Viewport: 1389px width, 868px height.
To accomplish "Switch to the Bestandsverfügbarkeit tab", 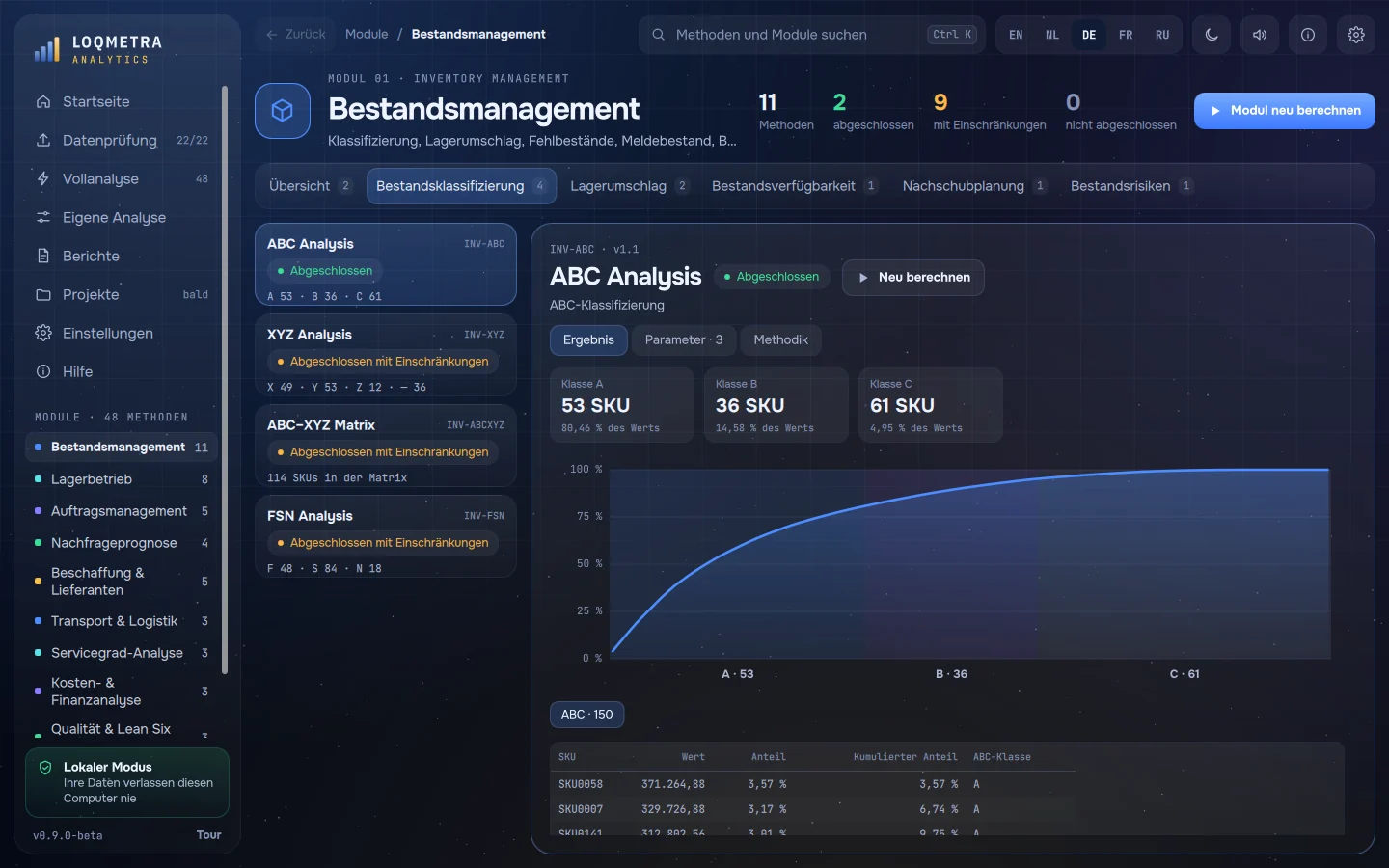I will click(x=795, y=186).
